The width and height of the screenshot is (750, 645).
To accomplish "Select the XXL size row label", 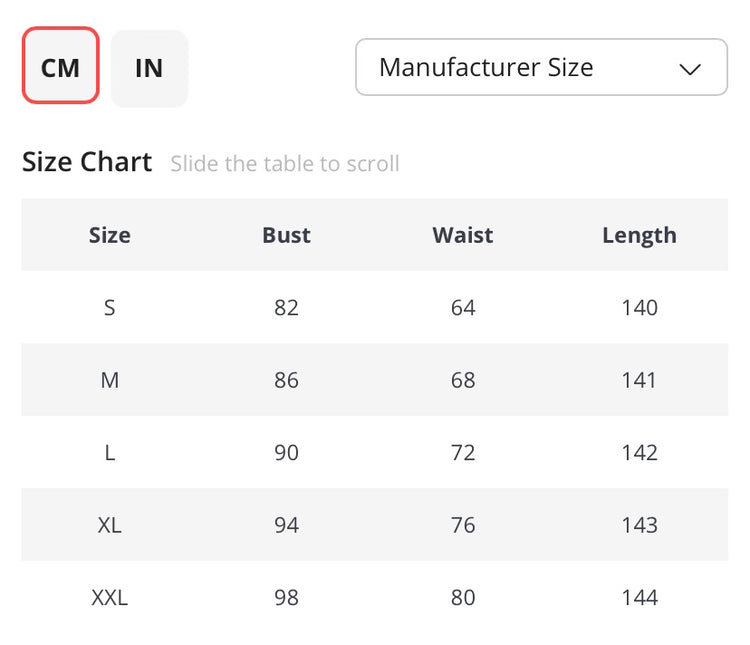I will (x=110, y=598).
